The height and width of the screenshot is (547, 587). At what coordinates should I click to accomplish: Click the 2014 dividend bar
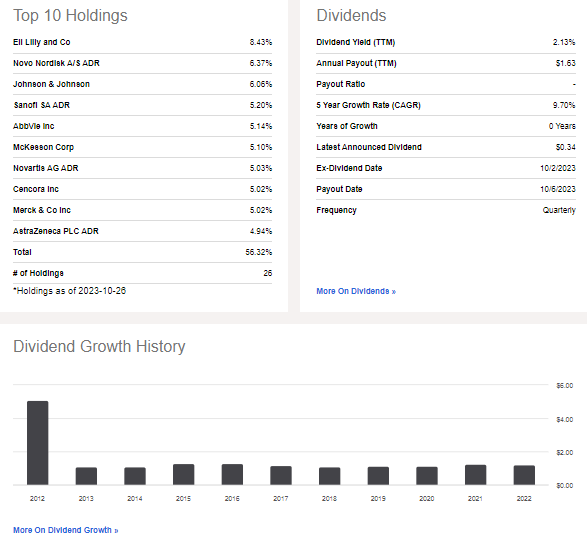point(135,476)
